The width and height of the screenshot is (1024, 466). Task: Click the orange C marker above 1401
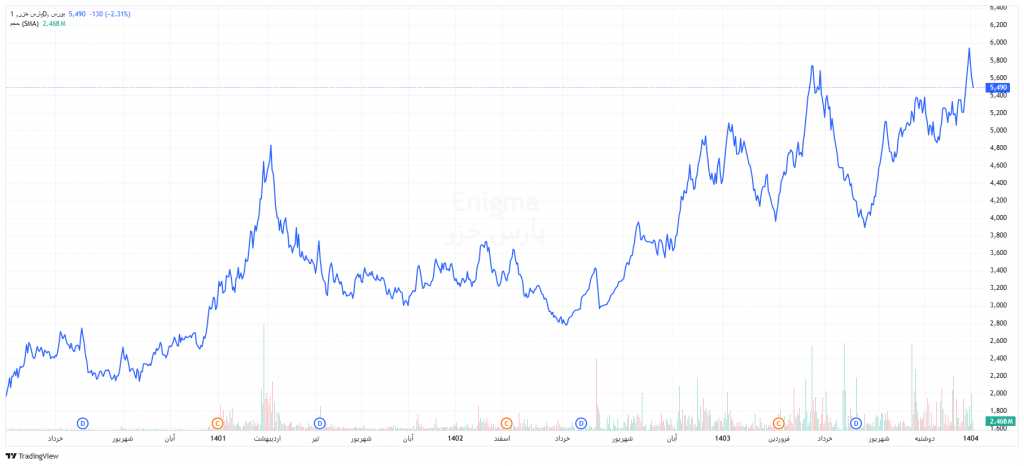coord(217,423)
